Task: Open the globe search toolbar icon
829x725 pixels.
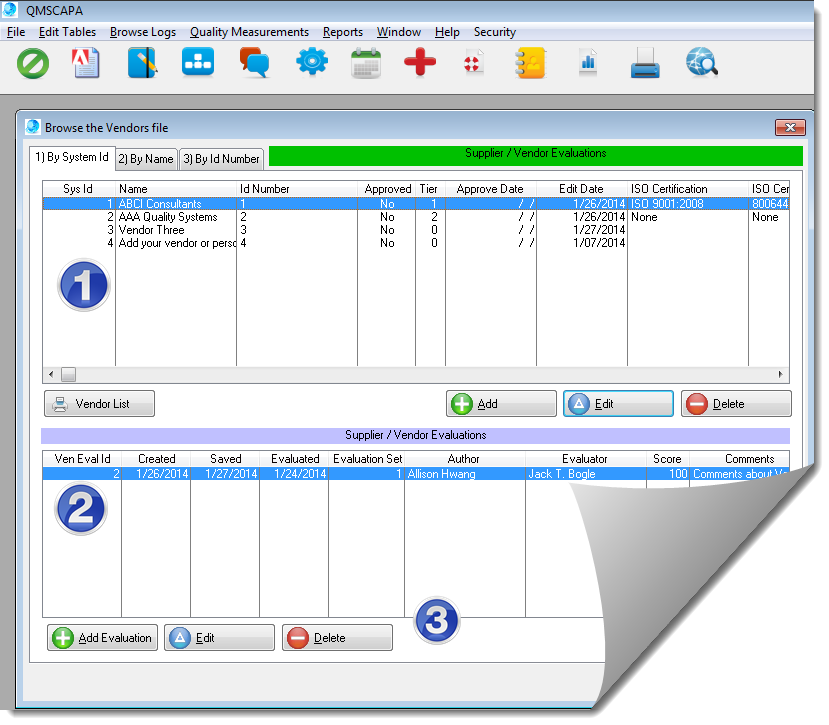Action: [701, 64]
